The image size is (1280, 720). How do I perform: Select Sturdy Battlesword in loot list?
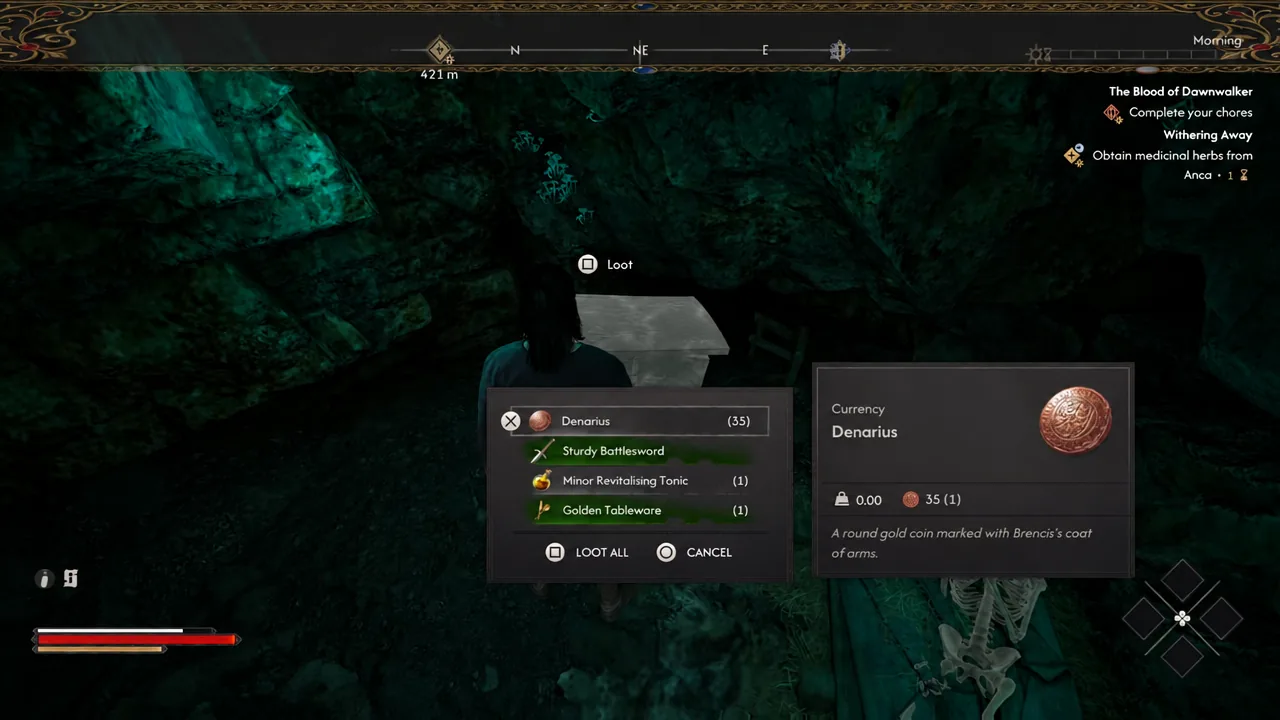(x=639, y=451)
